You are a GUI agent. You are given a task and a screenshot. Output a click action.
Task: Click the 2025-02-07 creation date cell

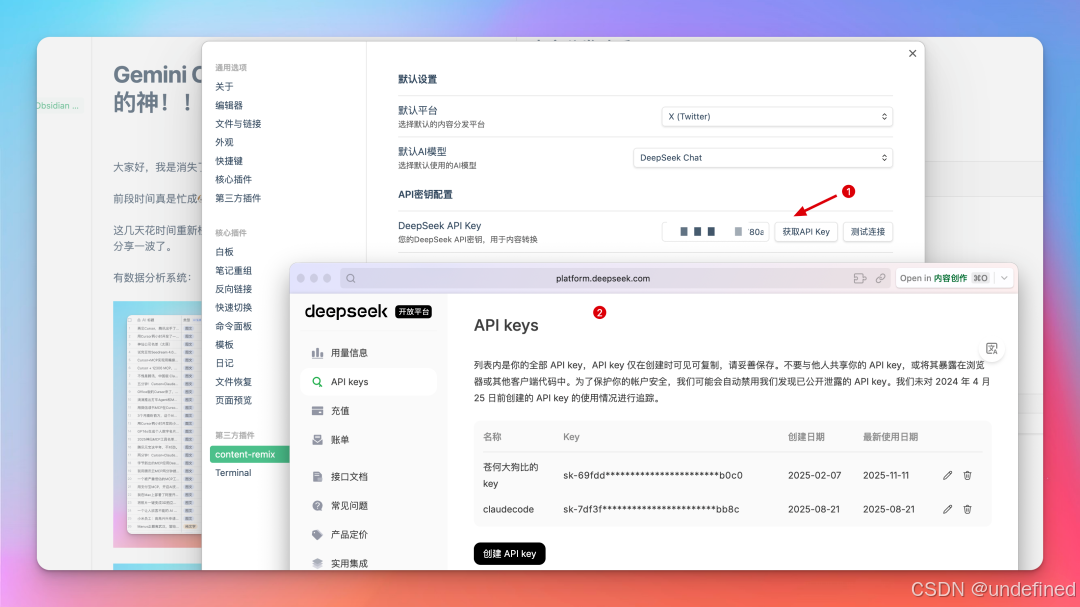click(814, 475)
